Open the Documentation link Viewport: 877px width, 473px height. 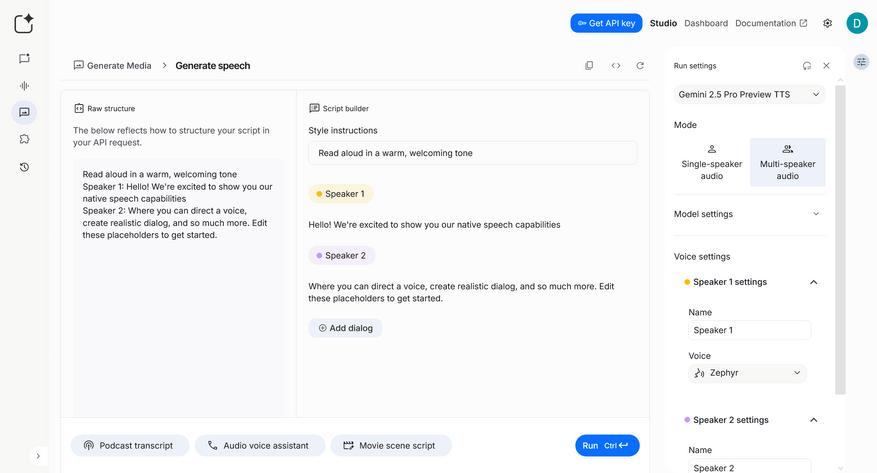771,23
